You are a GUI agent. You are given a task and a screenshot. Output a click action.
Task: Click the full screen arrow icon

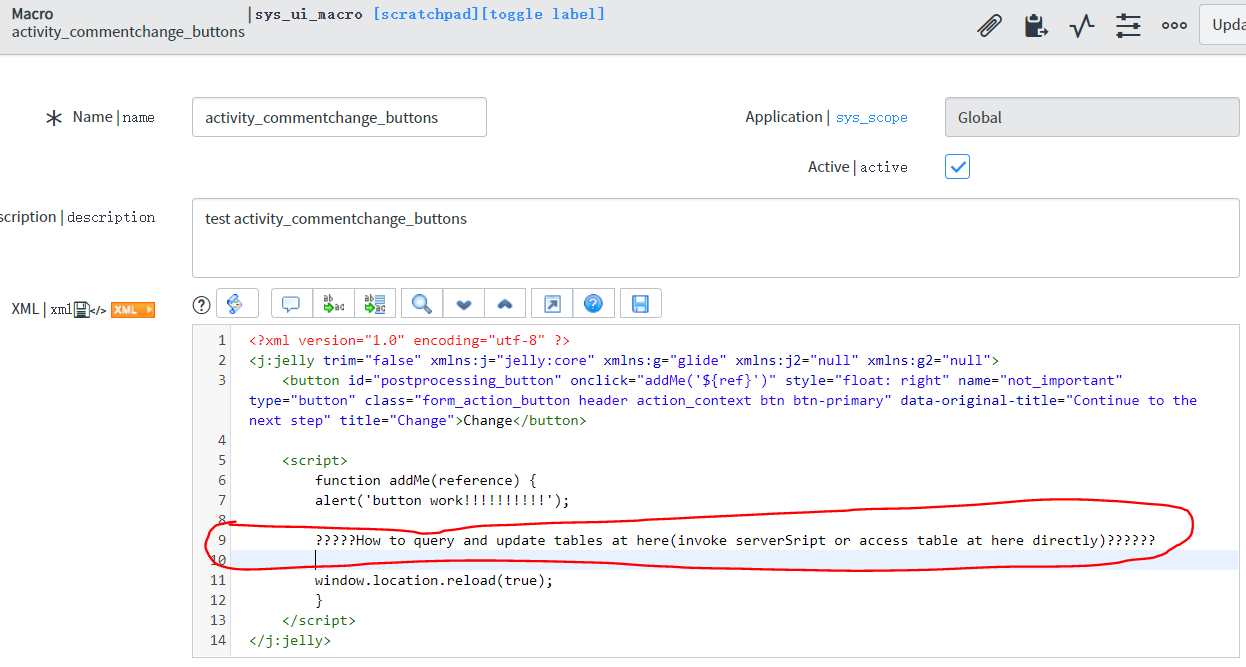click(x=552, y=304)
